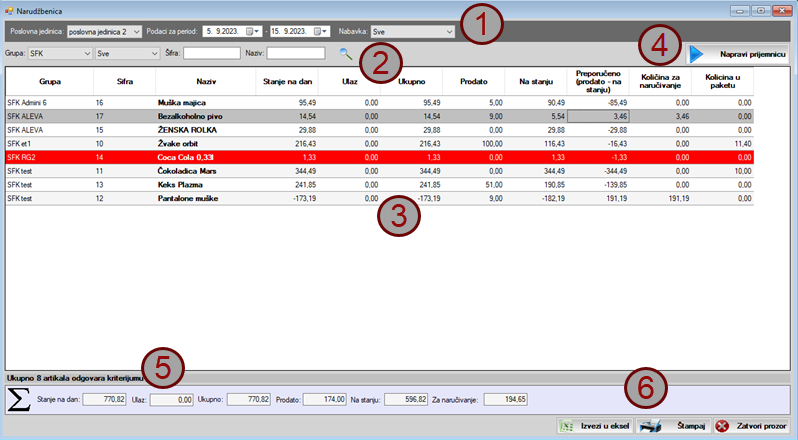The height and width of the screenshot is (440, 798).
Task: Click the SFK Admini 6 group cell
Action: (50, 103)
